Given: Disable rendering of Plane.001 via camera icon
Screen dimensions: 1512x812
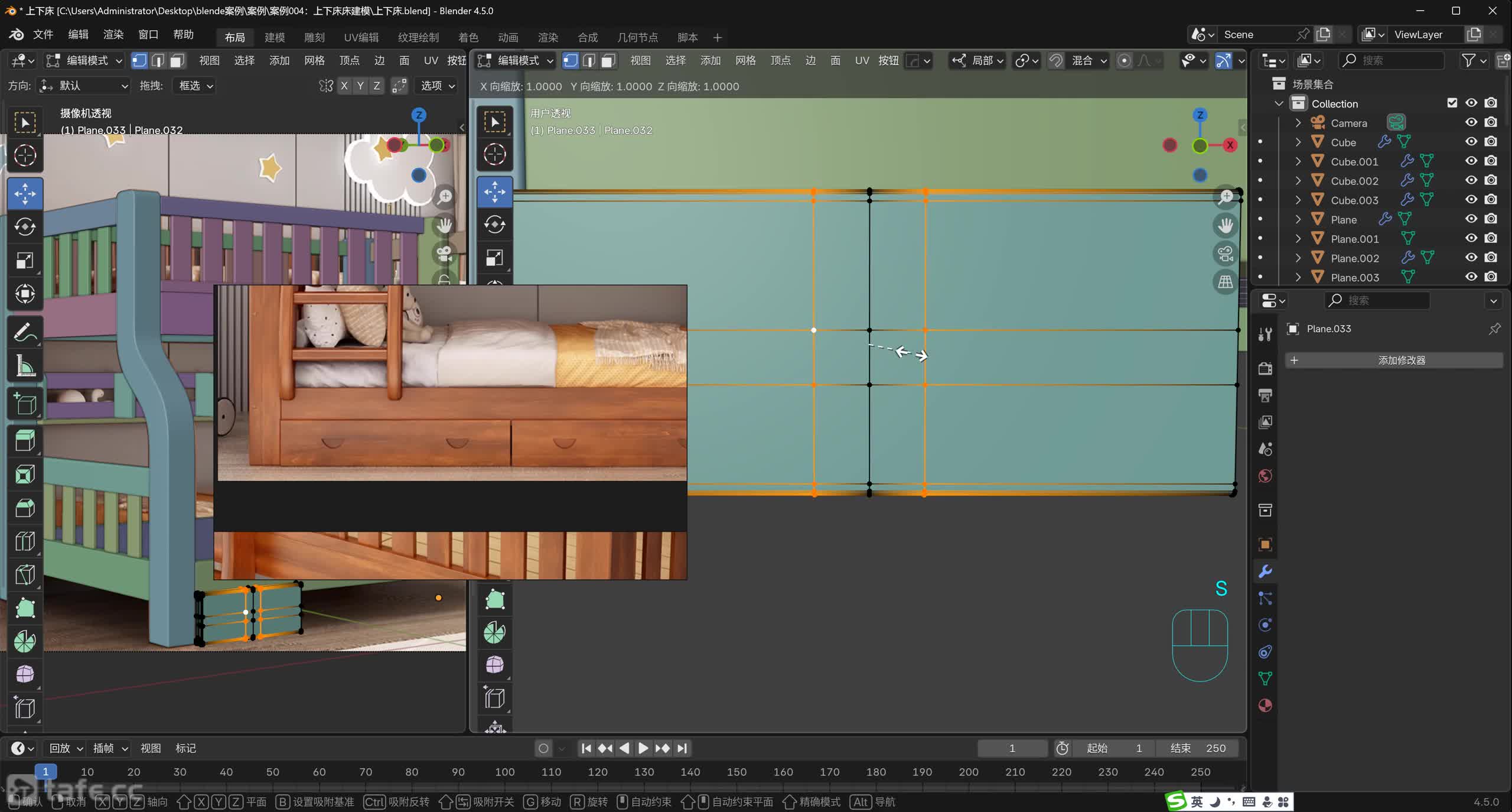Looking at the screenshot, I should 1491,238.
